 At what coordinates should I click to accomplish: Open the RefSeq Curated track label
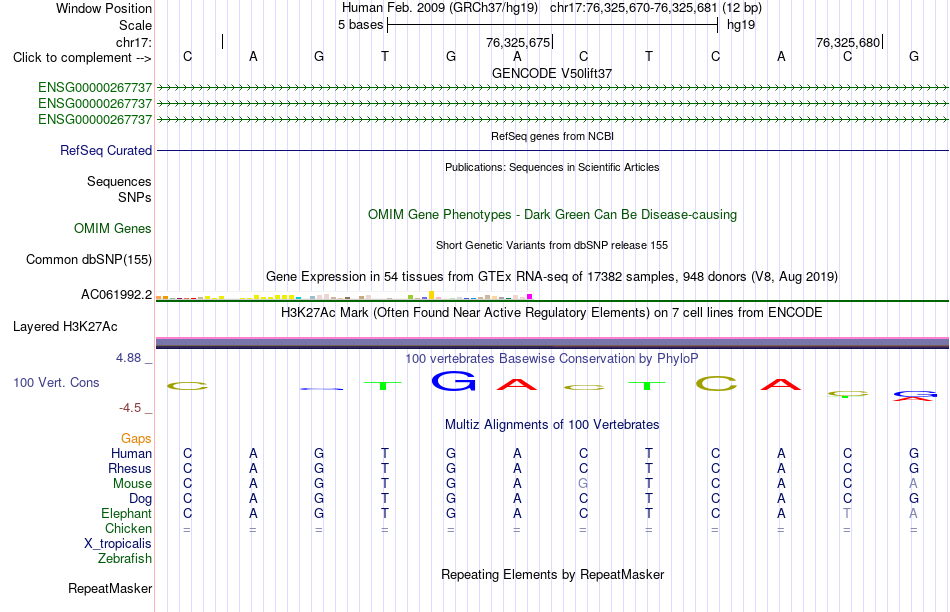point(106,150)
